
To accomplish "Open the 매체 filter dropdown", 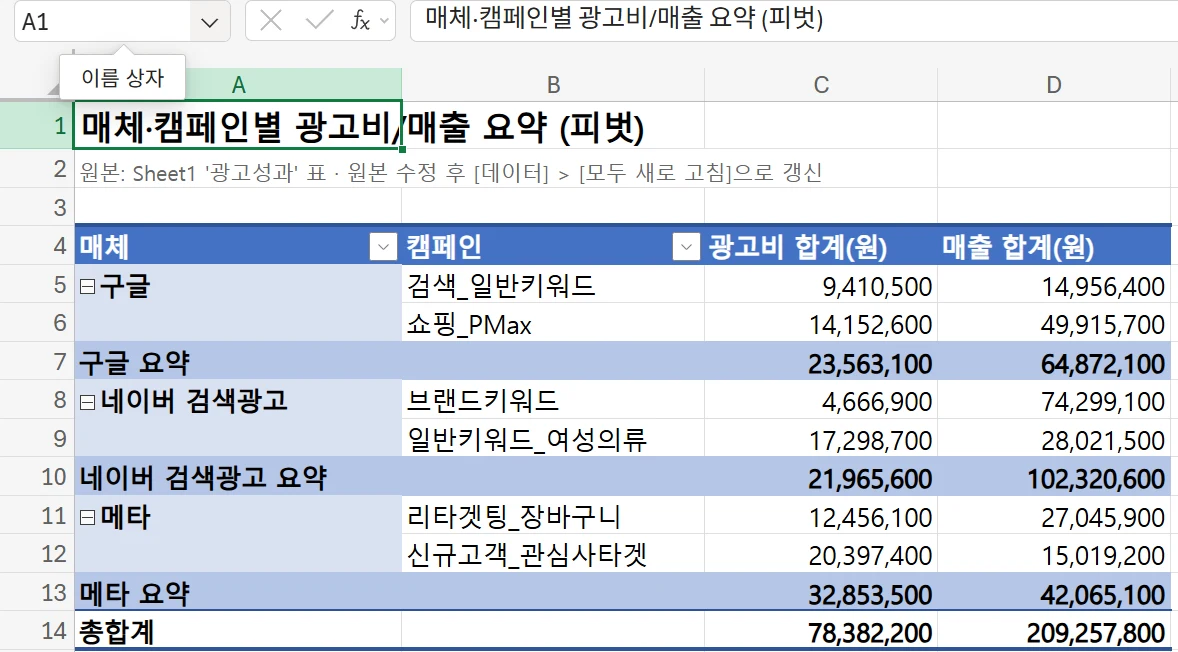I will tap(383, 246).
